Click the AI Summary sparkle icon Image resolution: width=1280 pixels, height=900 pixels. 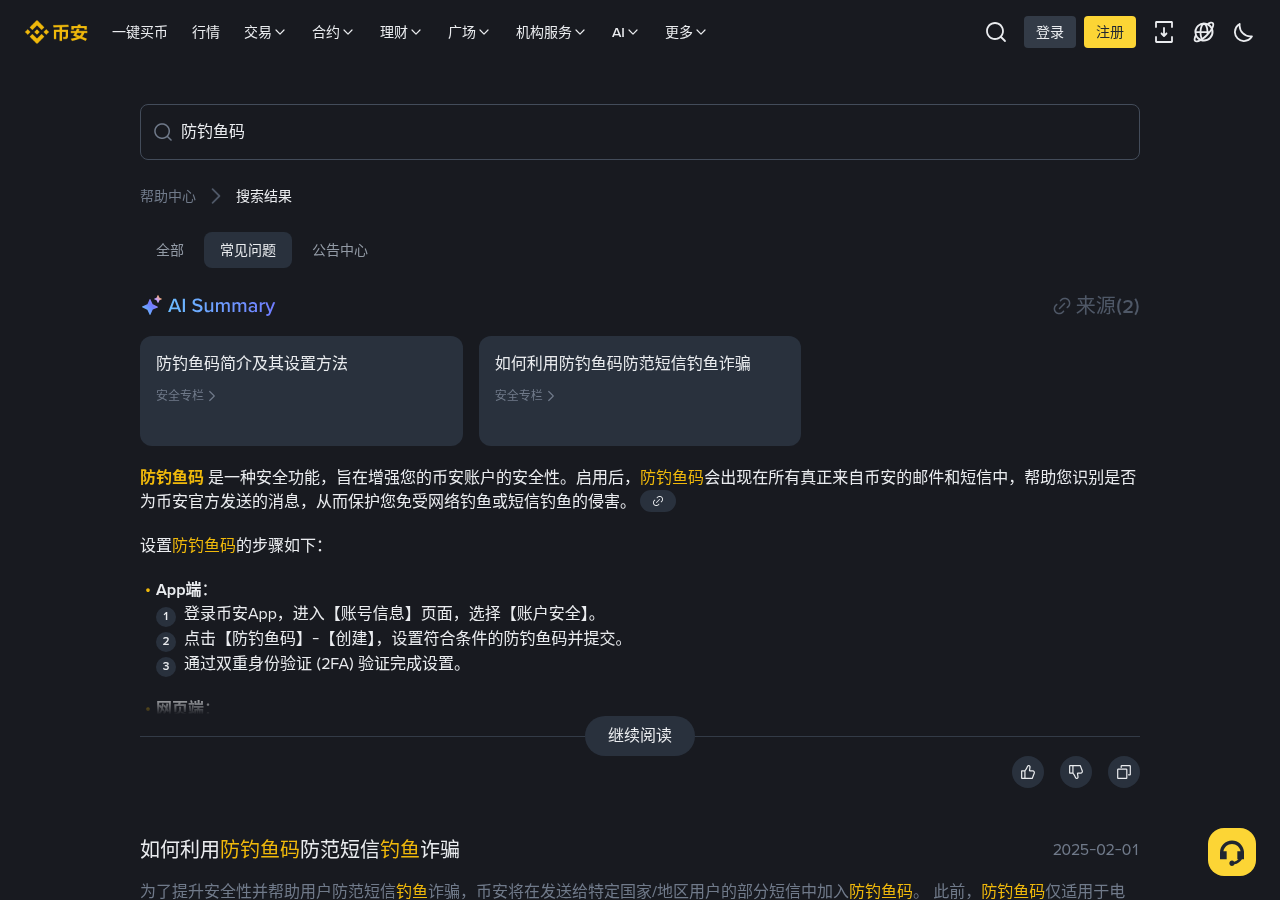click(151, 306)
